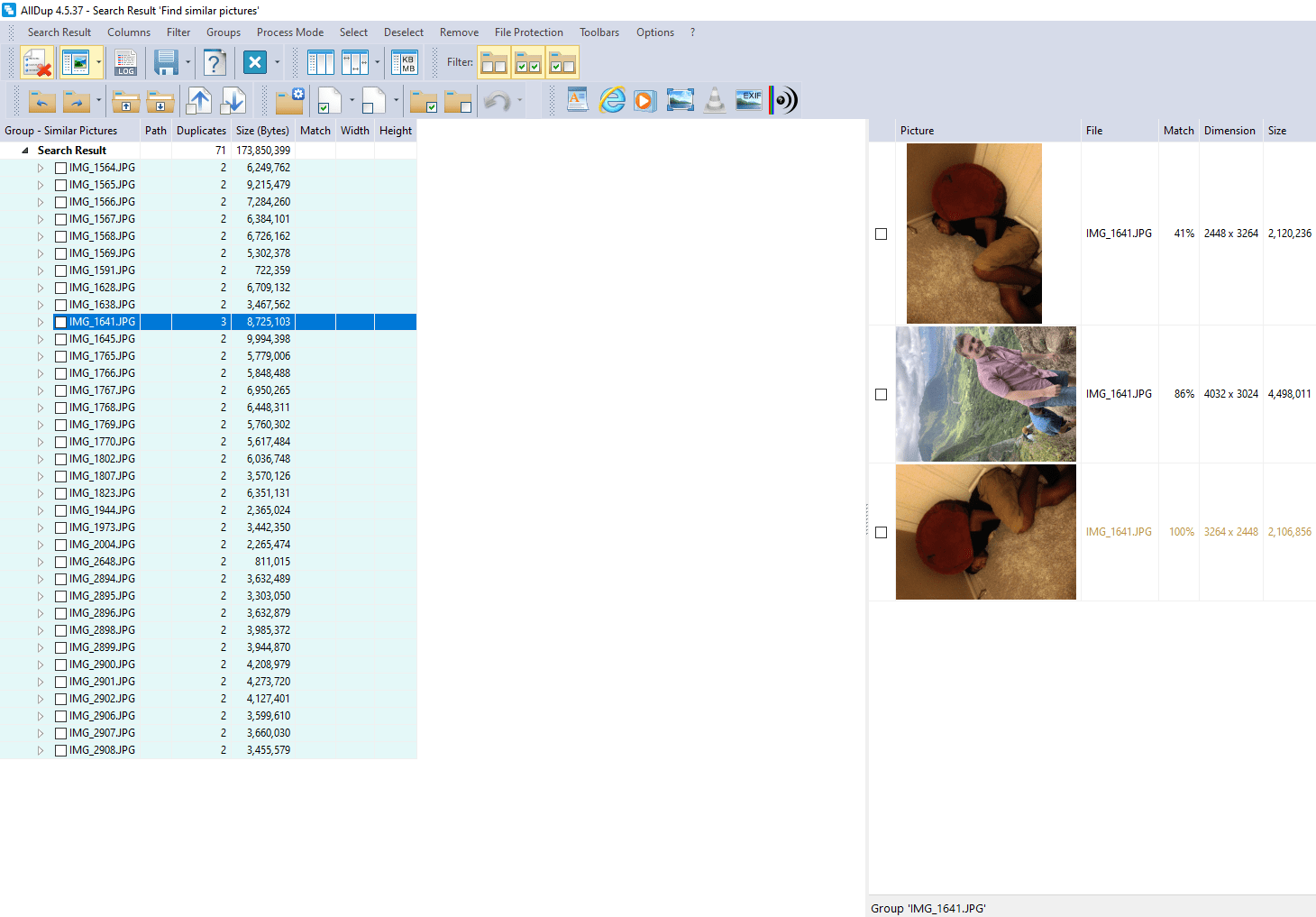Click the Dimension column header

tap(1229, 131)
